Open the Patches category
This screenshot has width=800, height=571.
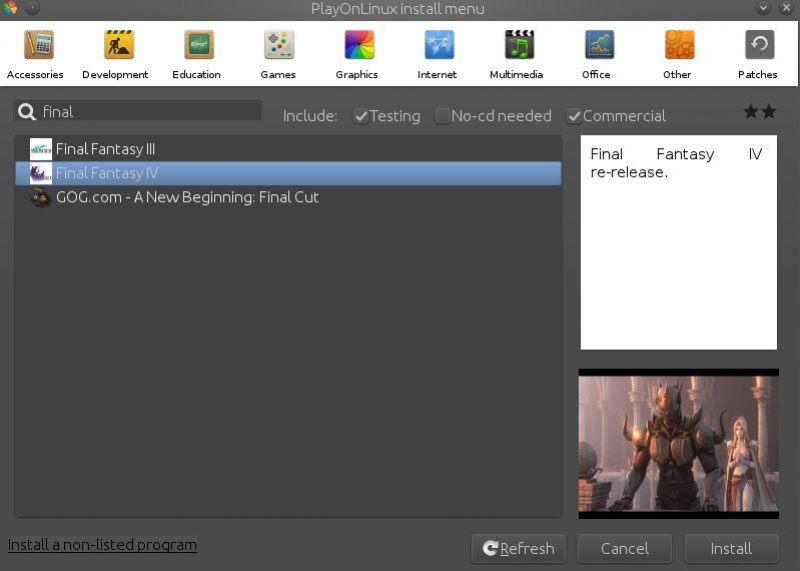pyautogui.click(x=758, y=54)
